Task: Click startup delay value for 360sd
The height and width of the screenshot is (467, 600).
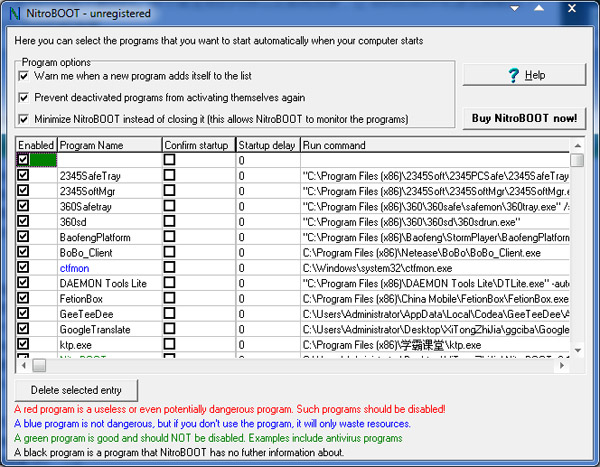Action: coord(241,222)
